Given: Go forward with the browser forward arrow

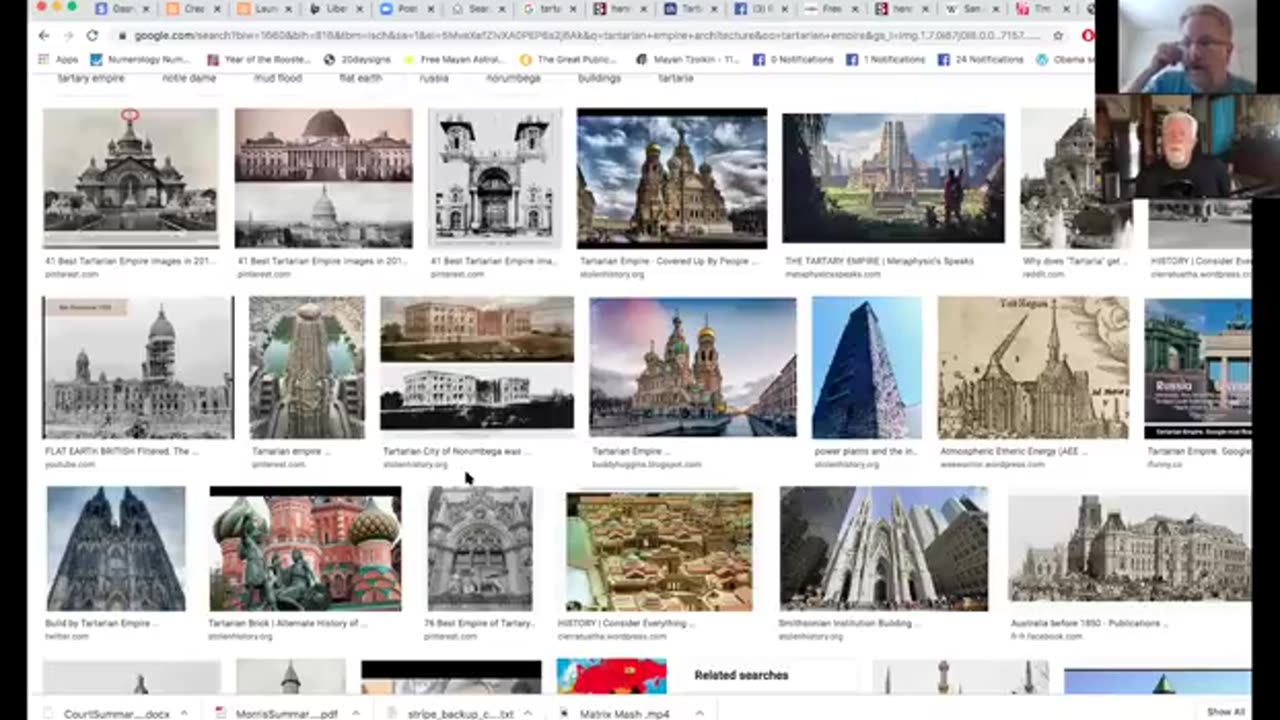Looking at the screenshot, I should pyautogui.click(x=68, y=35).
